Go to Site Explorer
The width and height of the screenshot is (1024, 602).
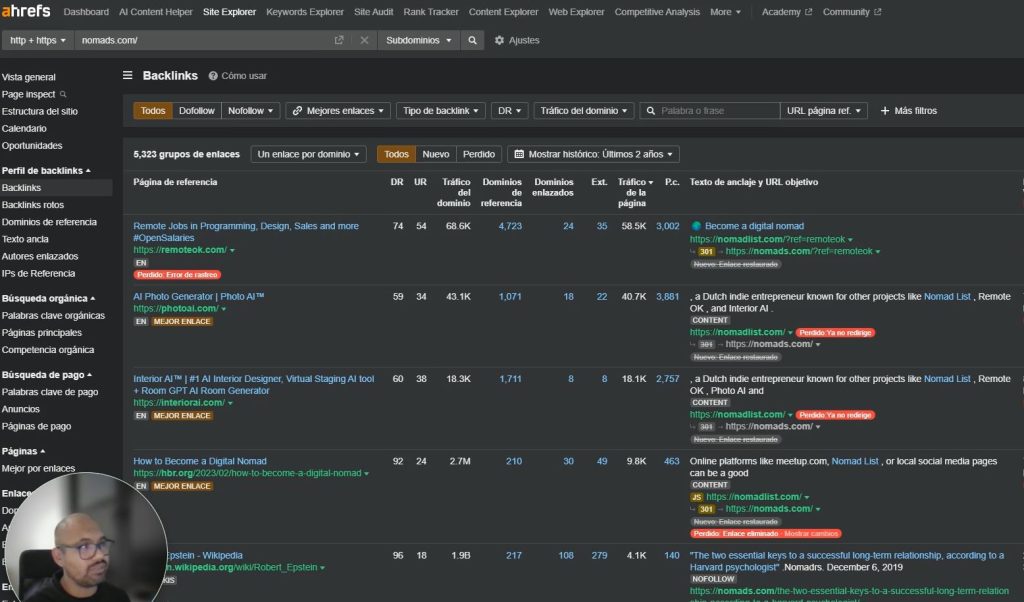tap(229, 12)
